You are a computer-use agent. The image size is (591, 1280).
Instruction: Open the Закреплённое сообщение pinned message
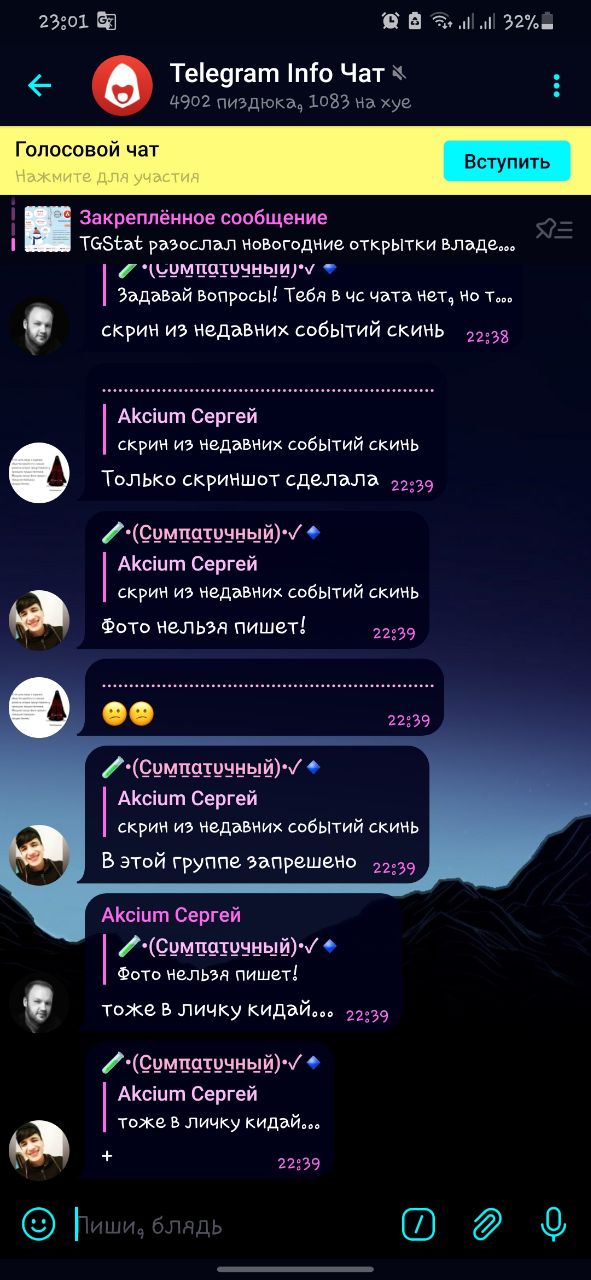[x=297, y=230]
